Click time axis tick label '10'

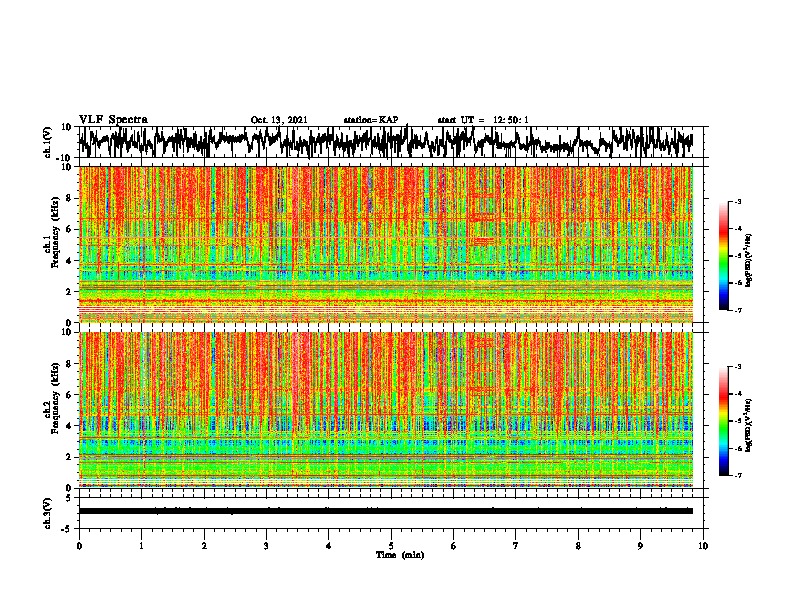[x=703, y=546]
